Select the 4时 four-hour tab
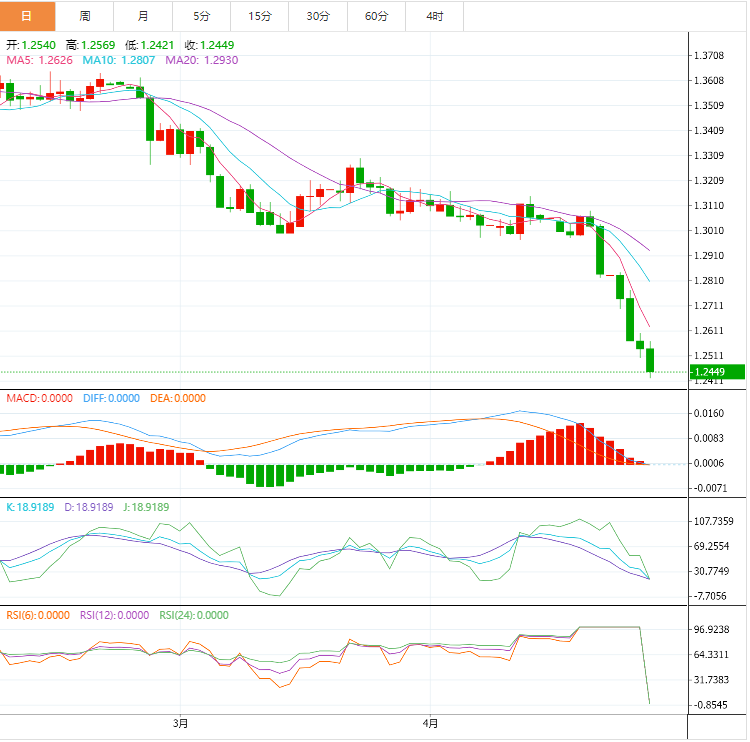The image size is (750, 742). coord(435,16)
